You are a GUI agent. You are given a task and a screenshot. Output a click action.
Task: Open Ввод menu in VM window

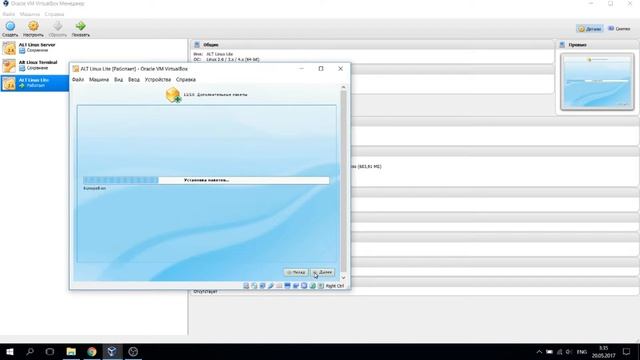(x=134, y=80)
